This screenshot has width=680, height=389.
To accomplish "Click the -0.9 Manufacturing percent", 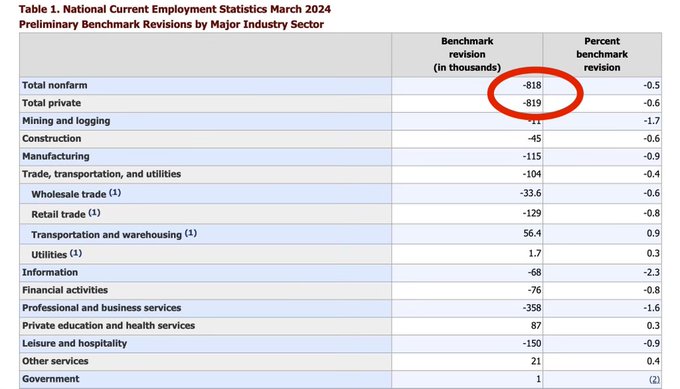I will coord(651,157).
